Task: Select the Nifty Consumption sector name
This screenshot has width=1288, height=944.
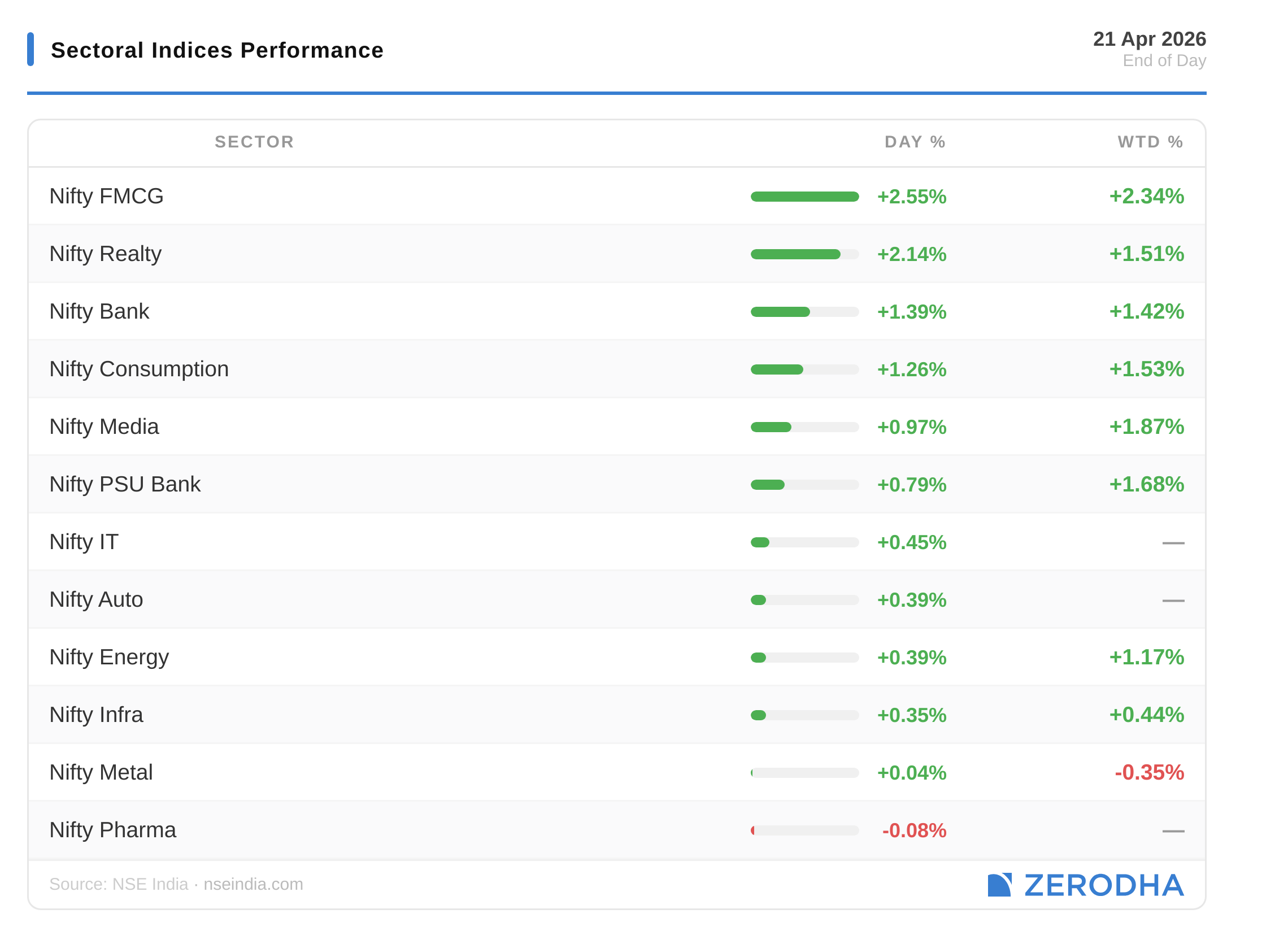Action: [x=139, y=369]
